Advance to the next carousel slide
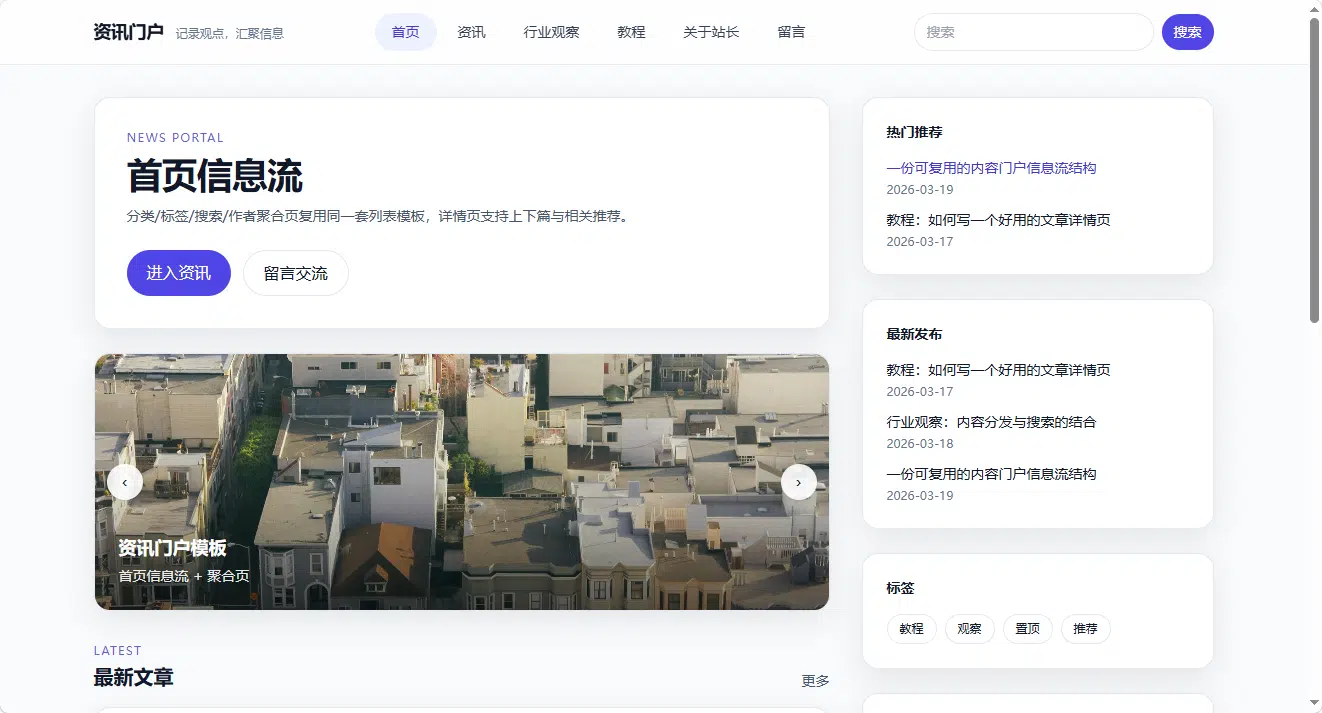This screenshot has height=713, width=1322. [798, 483]
